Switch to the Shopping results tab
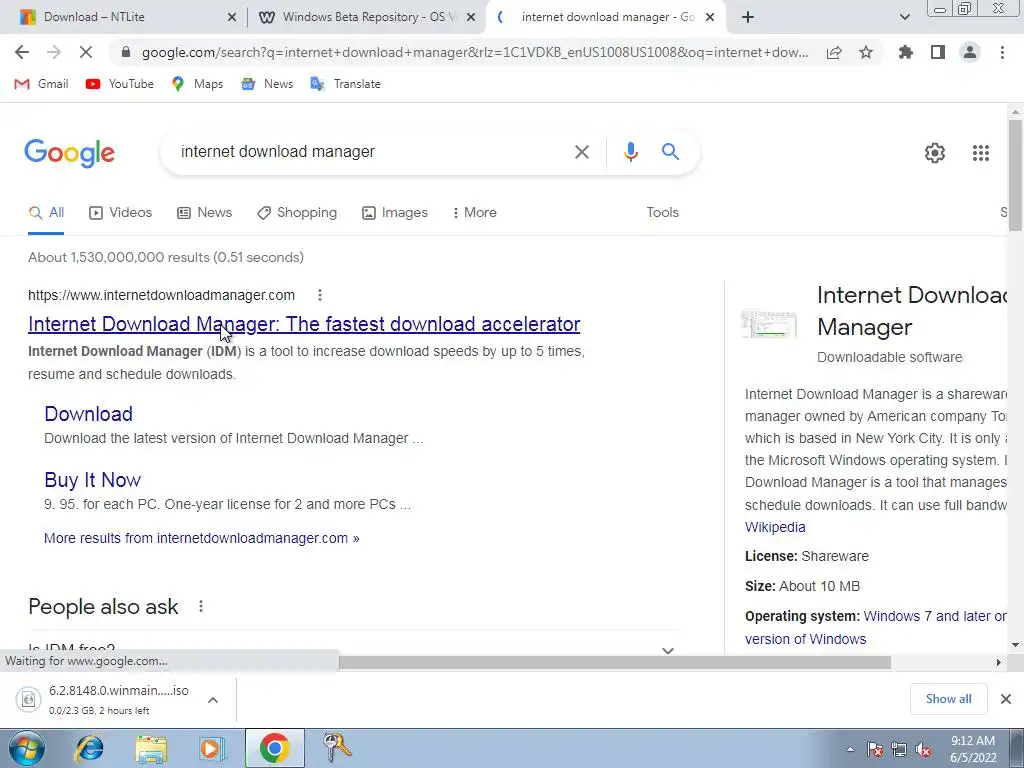This screenshot has width=1024, height=768. [297, 213]
